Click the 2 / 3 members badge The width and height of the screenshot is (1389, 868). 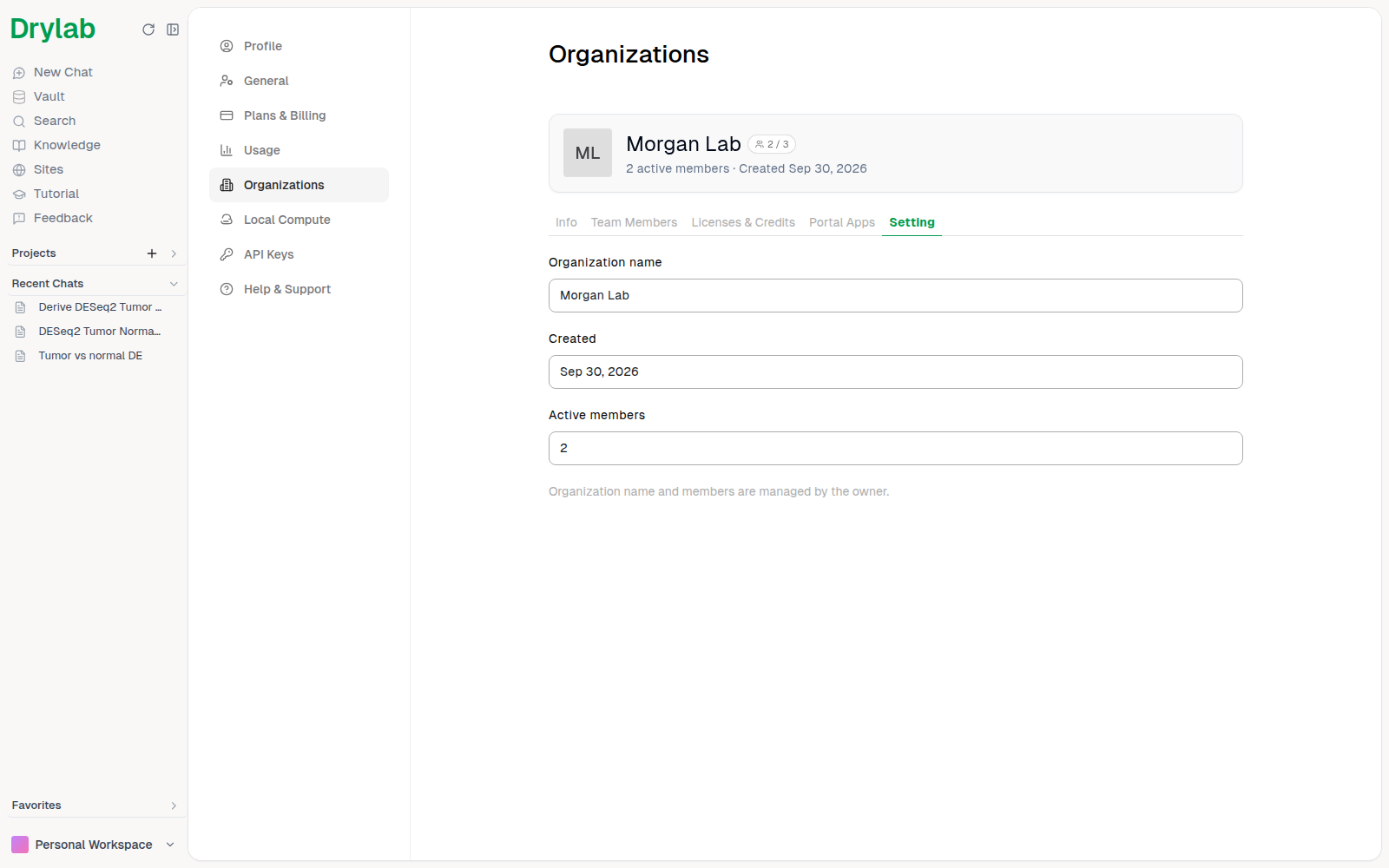point(772,144)
